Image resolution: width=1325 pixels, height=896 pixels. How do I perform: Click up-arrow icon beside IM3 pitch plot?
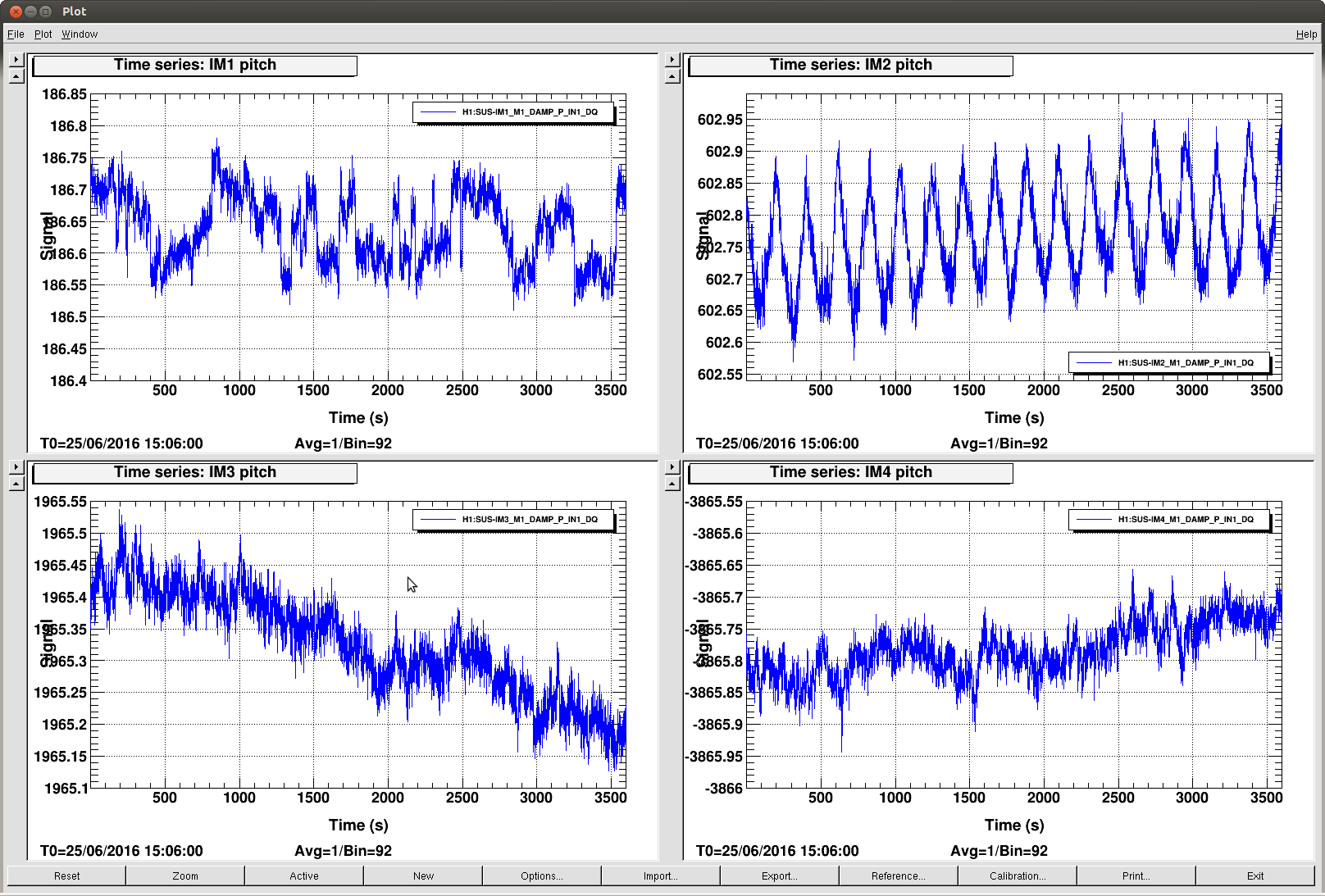(16, 484)
